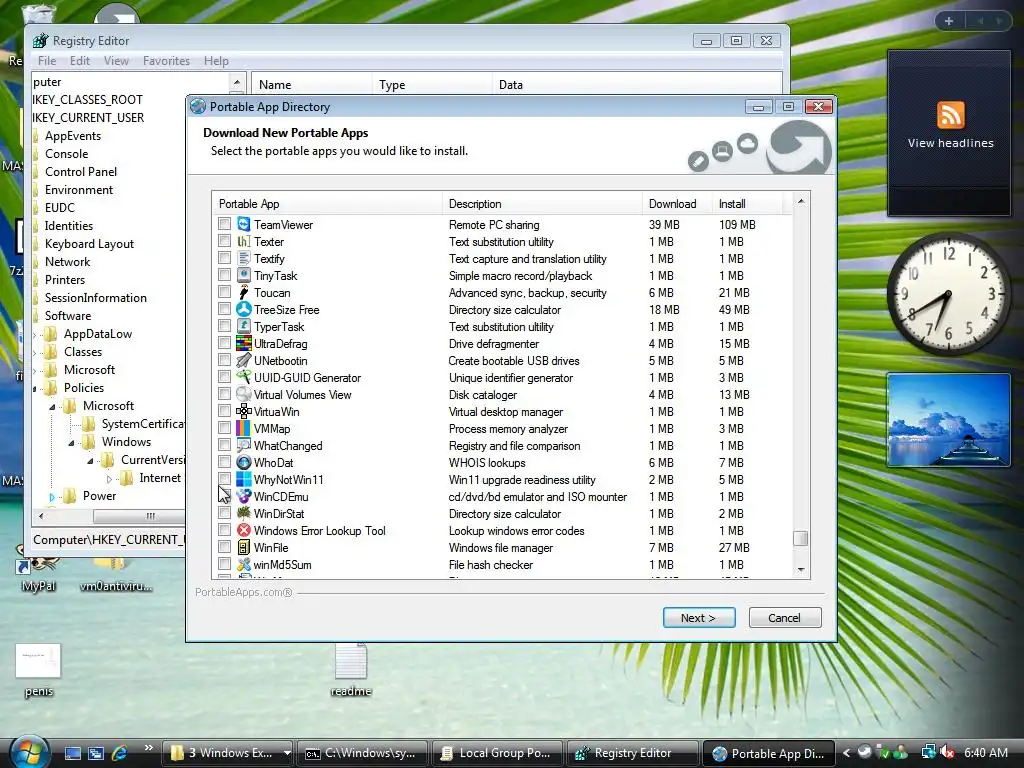The image size is (1024, 768).
Task: Open the View menu in Registry Editor
Action: click(116, 61)
